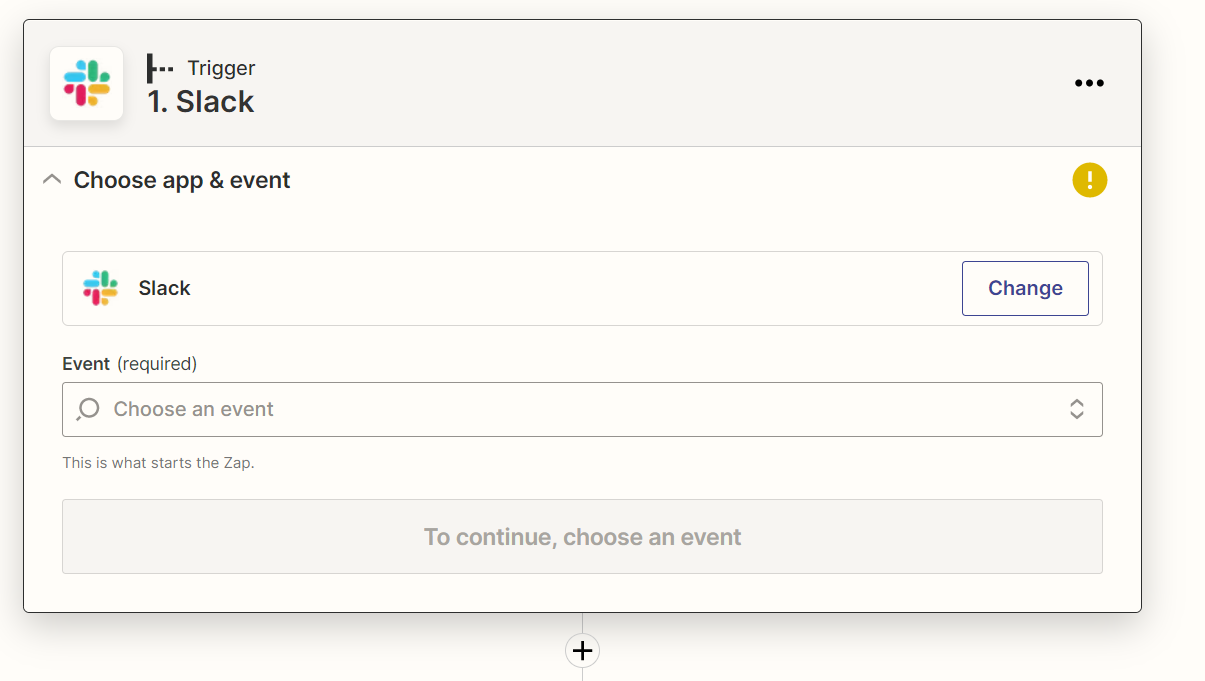1205x681 pixels.
Task: Click the 'Choose app & event' heading
Action: point(182,180)
